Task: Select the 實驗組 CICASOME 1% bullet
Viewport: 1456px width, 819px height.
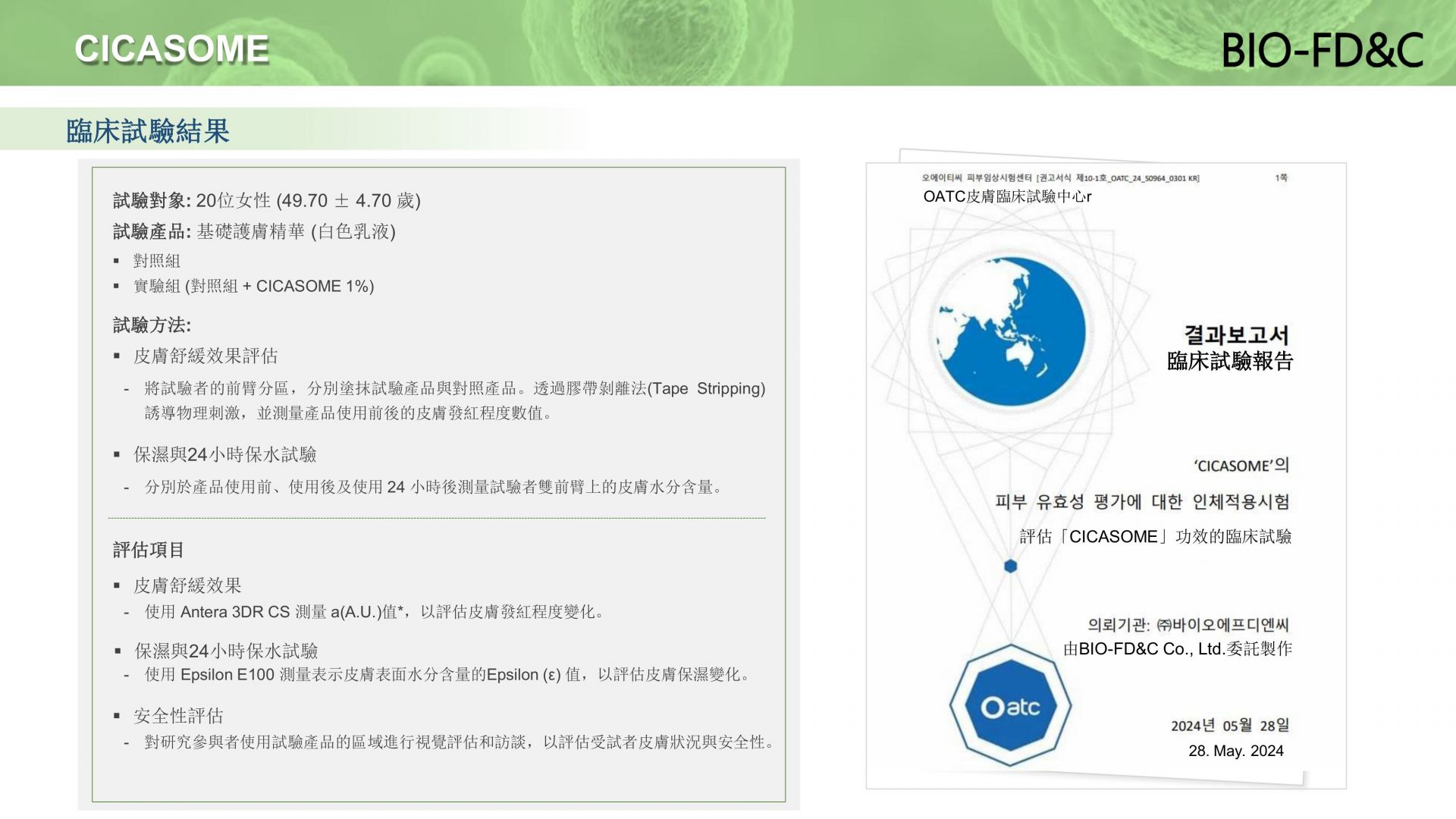Action: pos(253,287)
